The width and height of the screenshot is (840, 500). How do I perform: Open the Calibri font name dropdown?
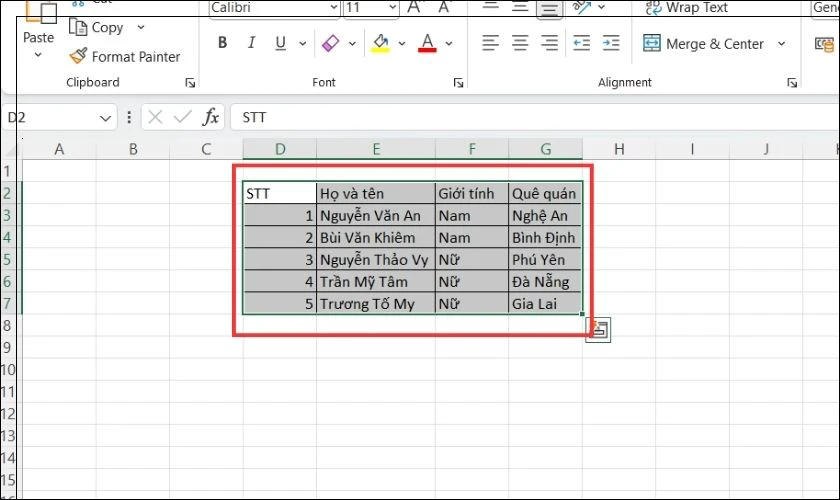[x=334, y=8]
